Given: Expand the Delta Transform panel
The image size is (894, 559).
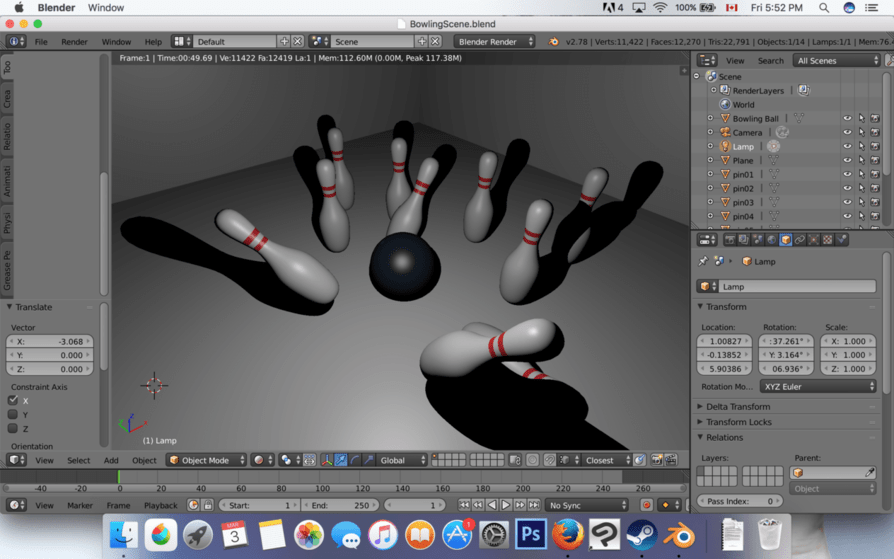Looking at the screenshot, I should click(x=738, y=407).
